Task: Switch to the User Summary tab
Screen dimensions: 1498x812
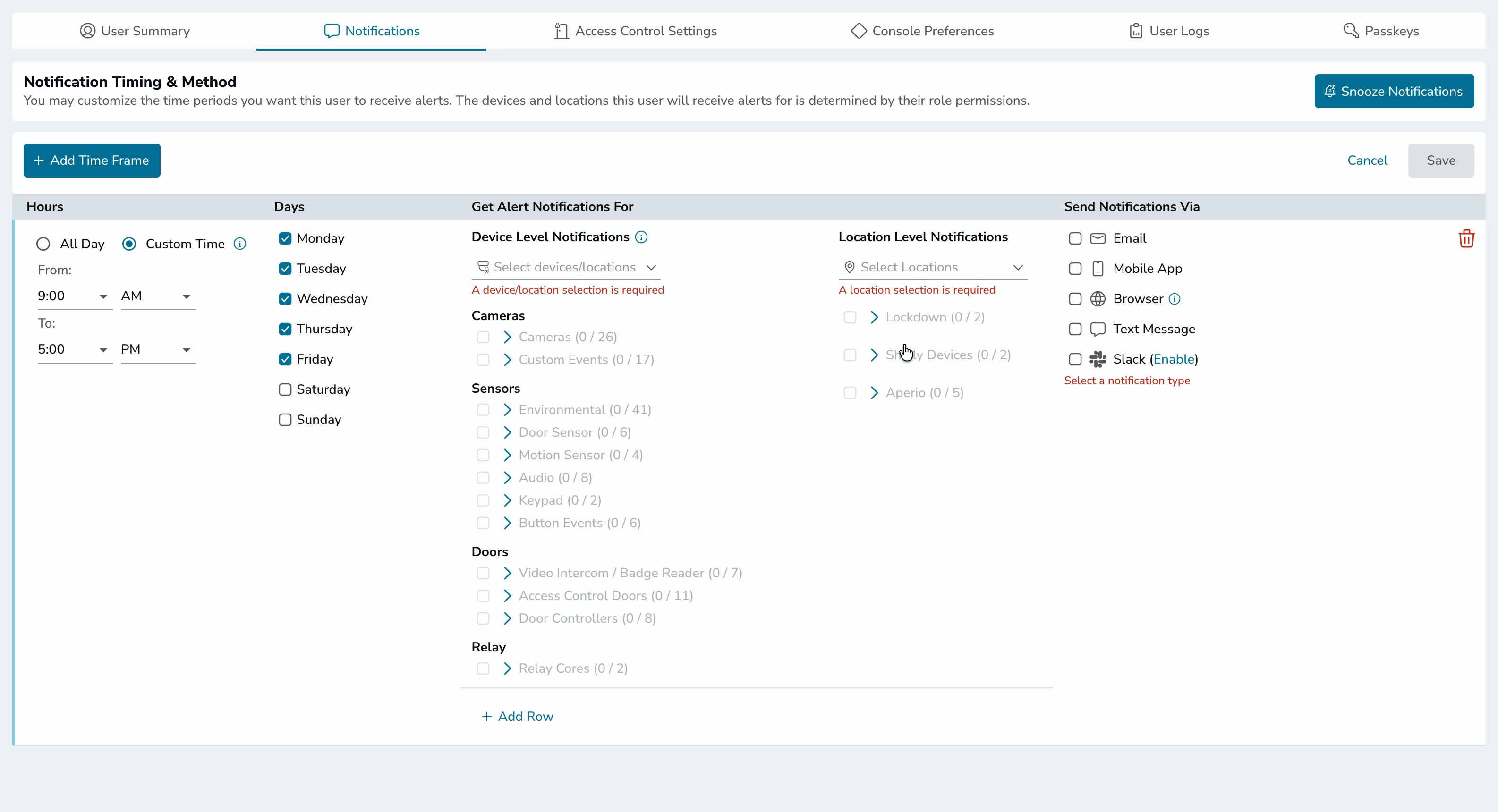Action: point(134,31)
